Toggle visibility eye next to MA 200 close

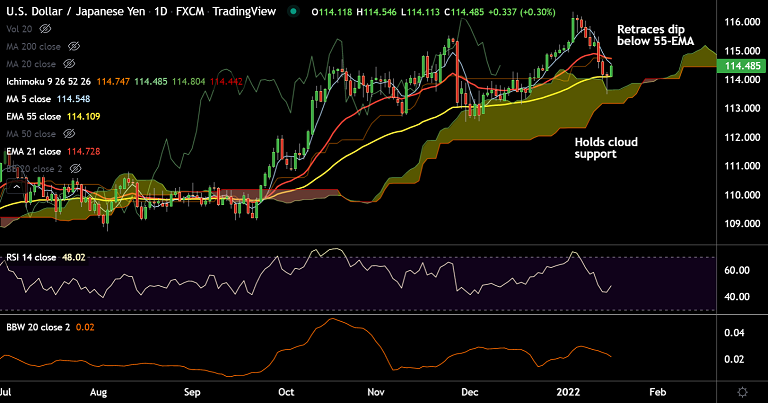point(74,47)
